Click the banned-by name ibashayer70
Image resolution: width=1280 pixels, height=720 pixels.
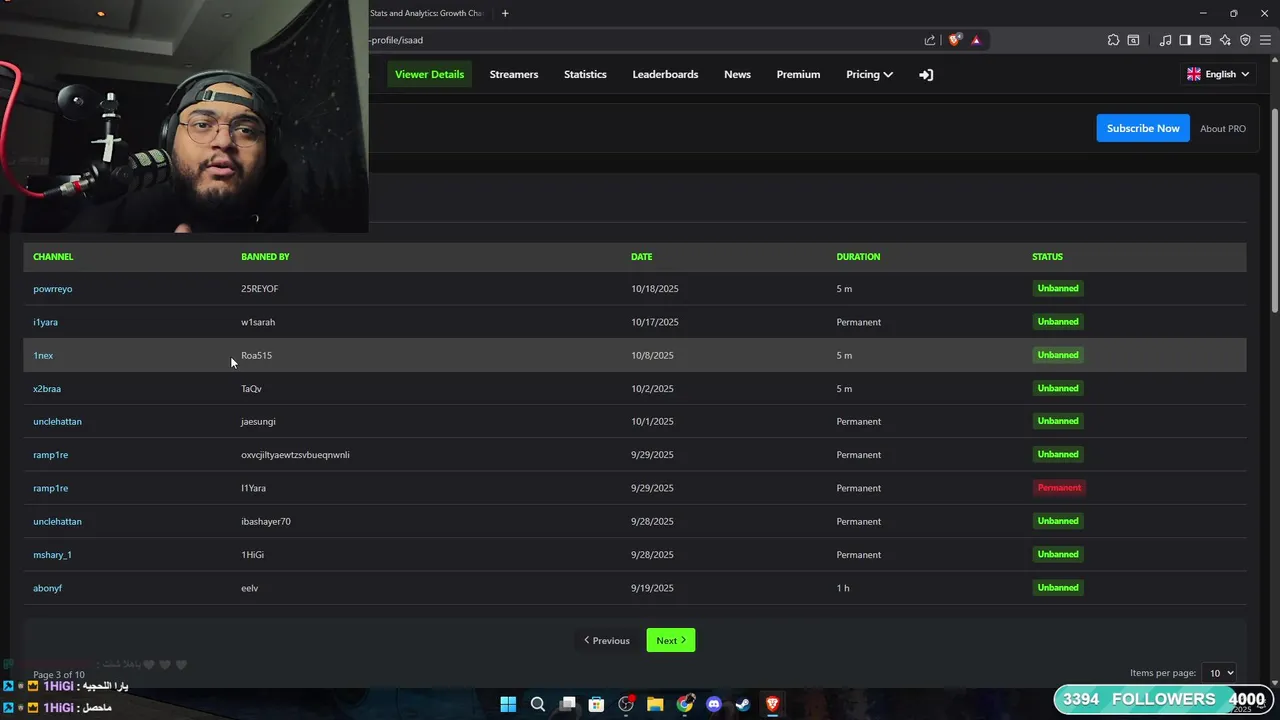(266, 522)
